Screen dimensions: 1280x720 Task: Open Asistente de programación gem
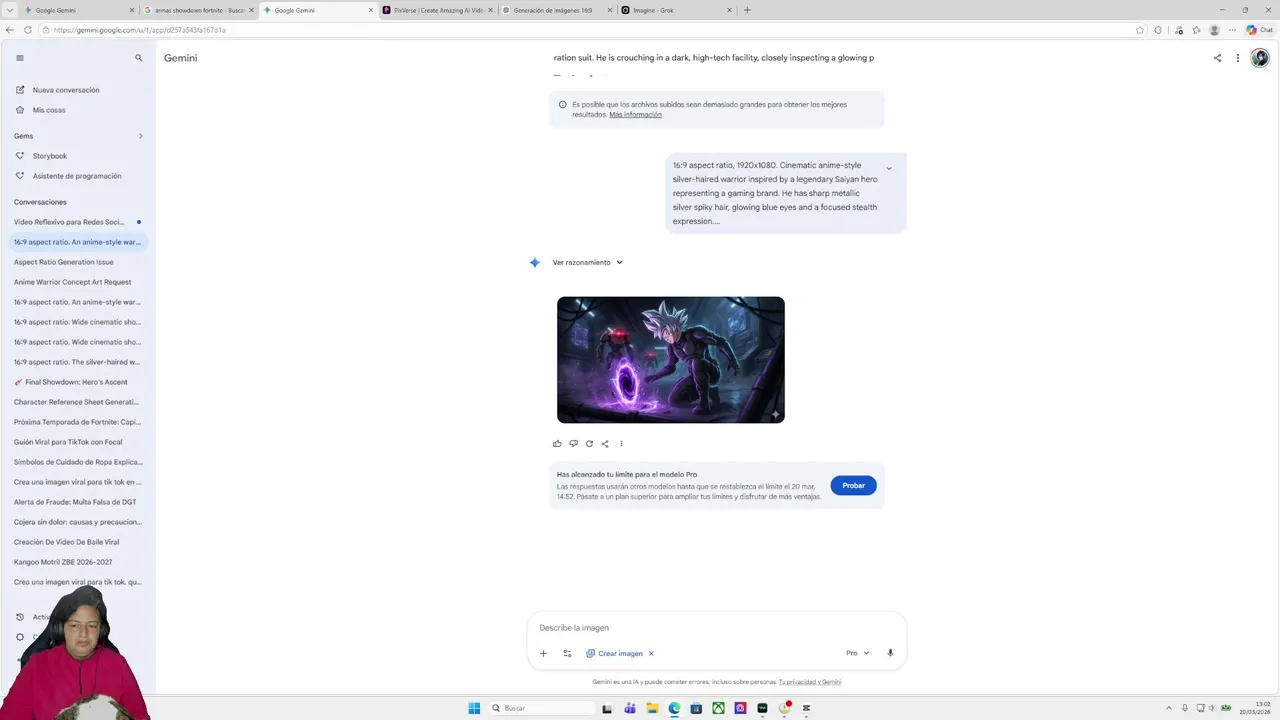(77, 176)
